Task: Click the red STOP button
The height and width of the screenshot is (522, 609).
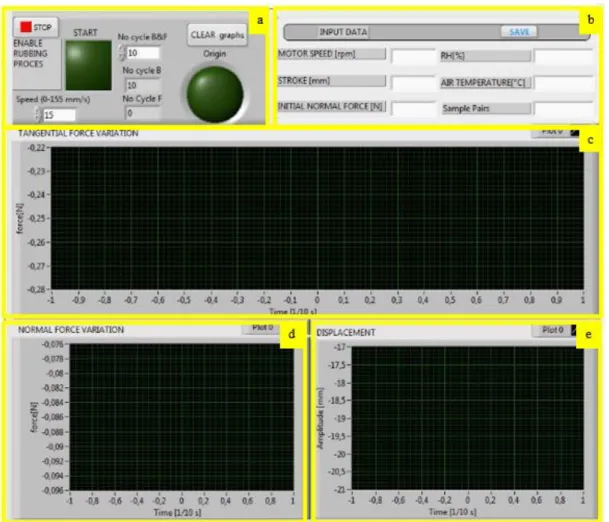Action: 36,27
